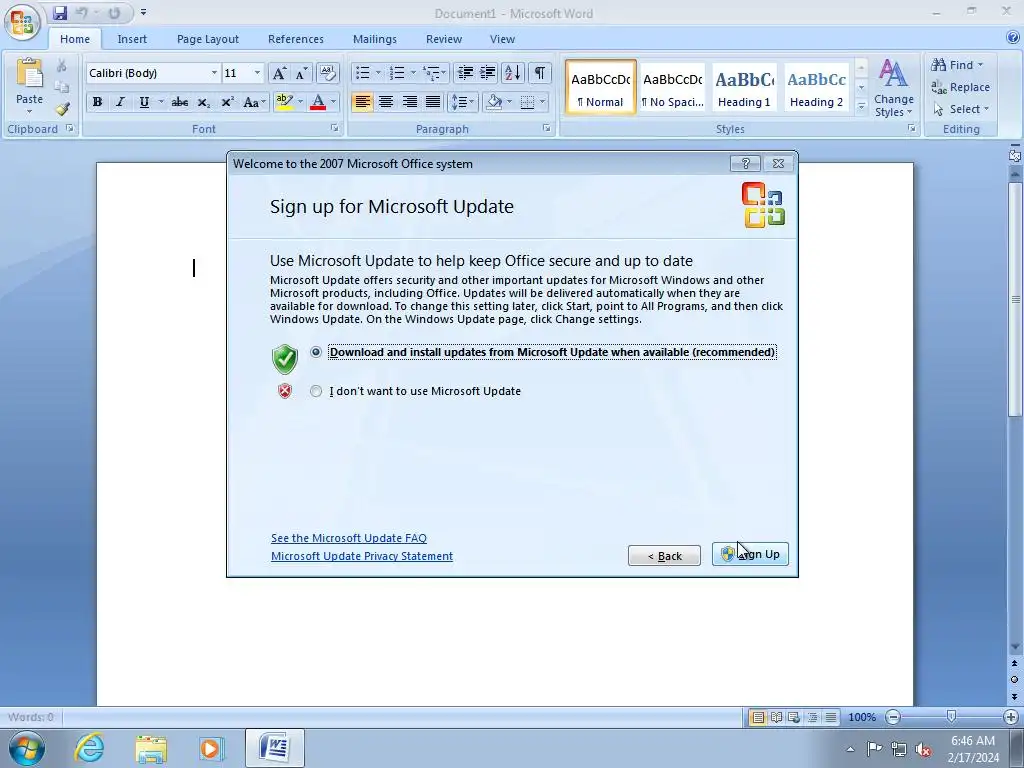
Task: Click Replace in the Editing group
Action: click(960, 87)
